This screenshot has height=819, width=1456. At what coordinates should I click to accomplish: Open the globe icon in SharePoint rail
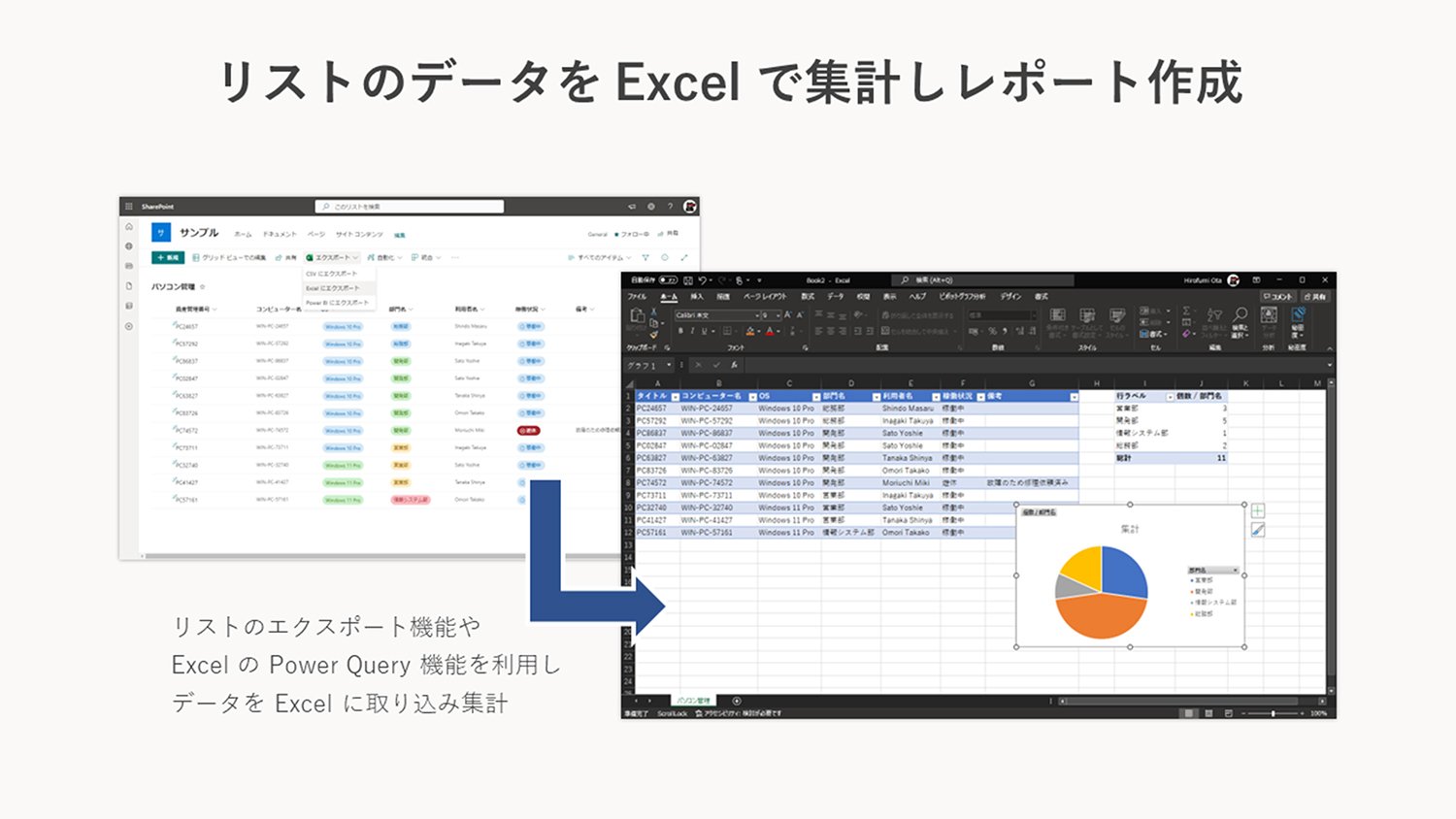click(129, 246)
